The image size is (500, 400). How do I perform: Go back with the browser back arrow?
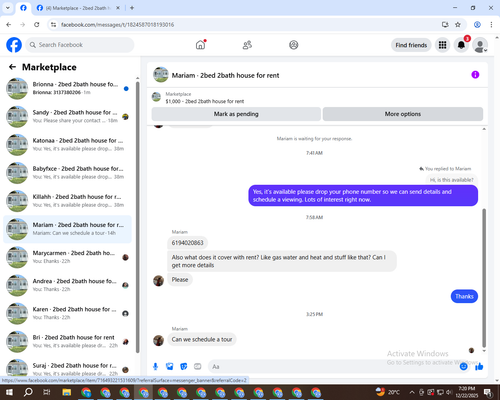9,24
